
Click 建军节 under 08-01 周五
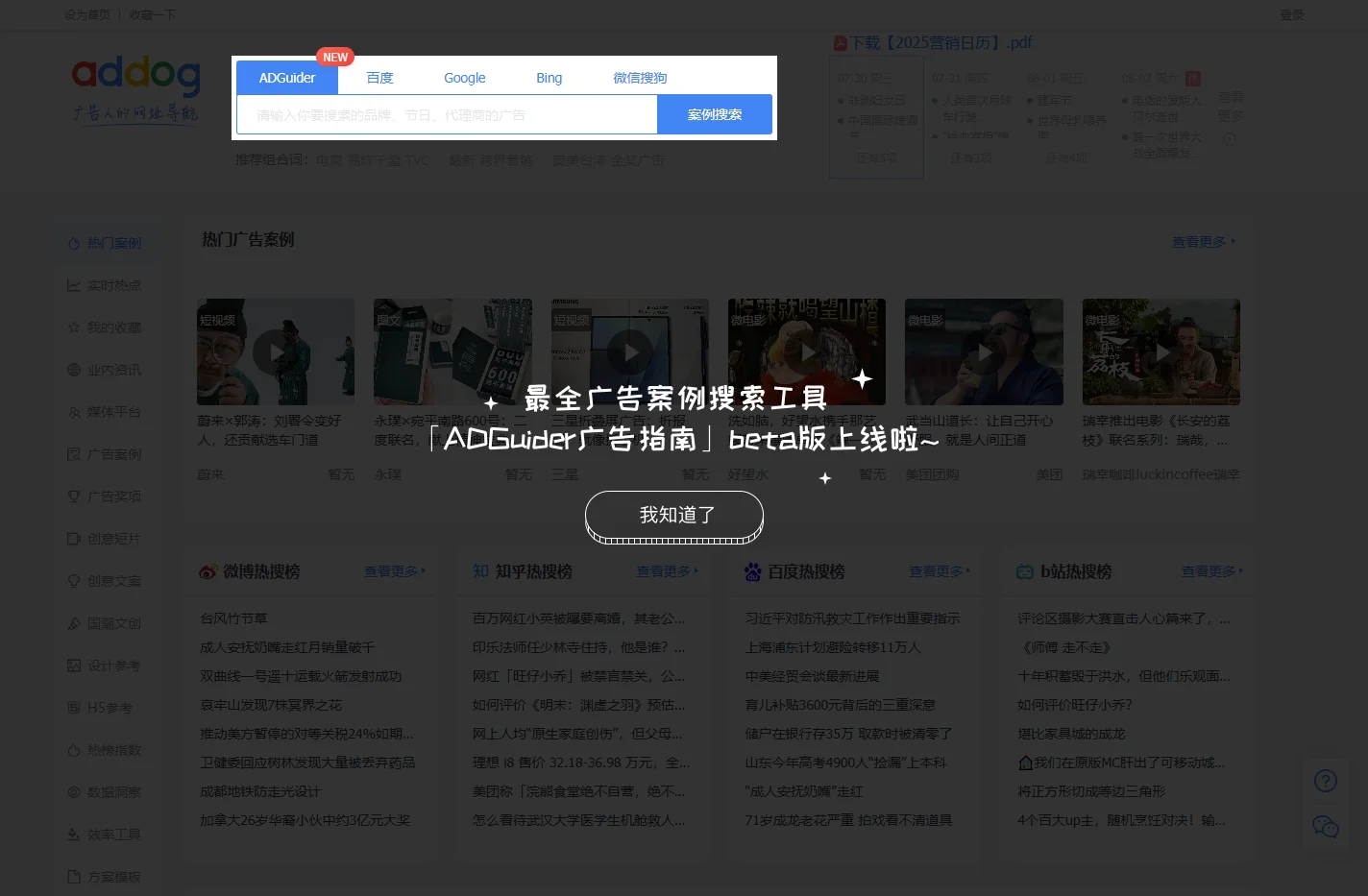(x=1054, y=100)
